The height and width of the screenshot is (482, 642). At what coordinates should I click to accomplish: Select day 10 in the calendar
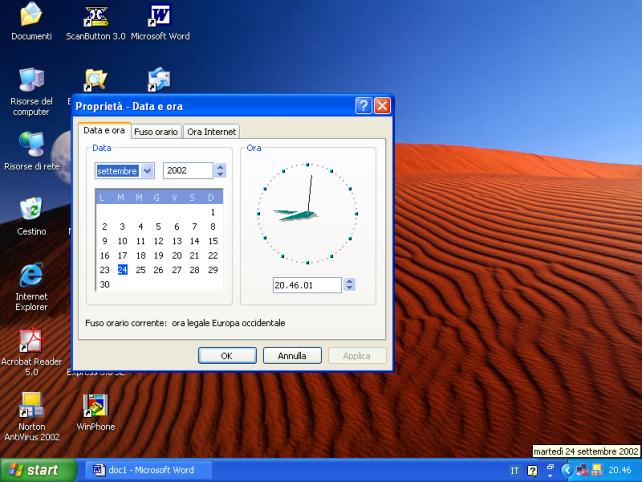pyautogui.click(x=122, y=241)
